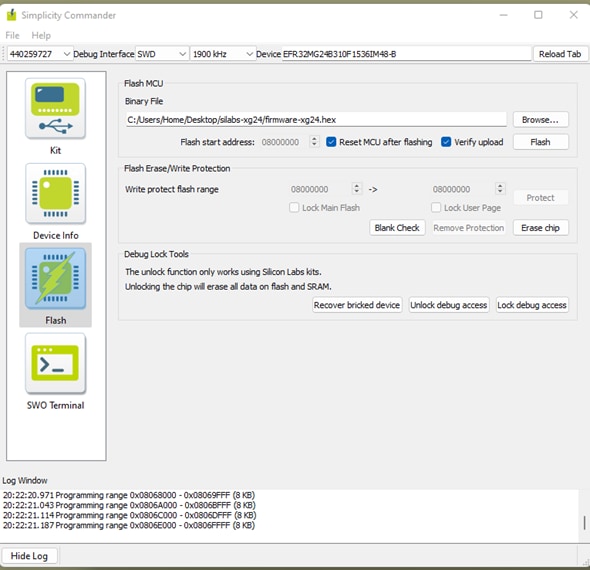590x570 pixels.
Task: Select the Device Info chip icon
Action: (55, 193)
